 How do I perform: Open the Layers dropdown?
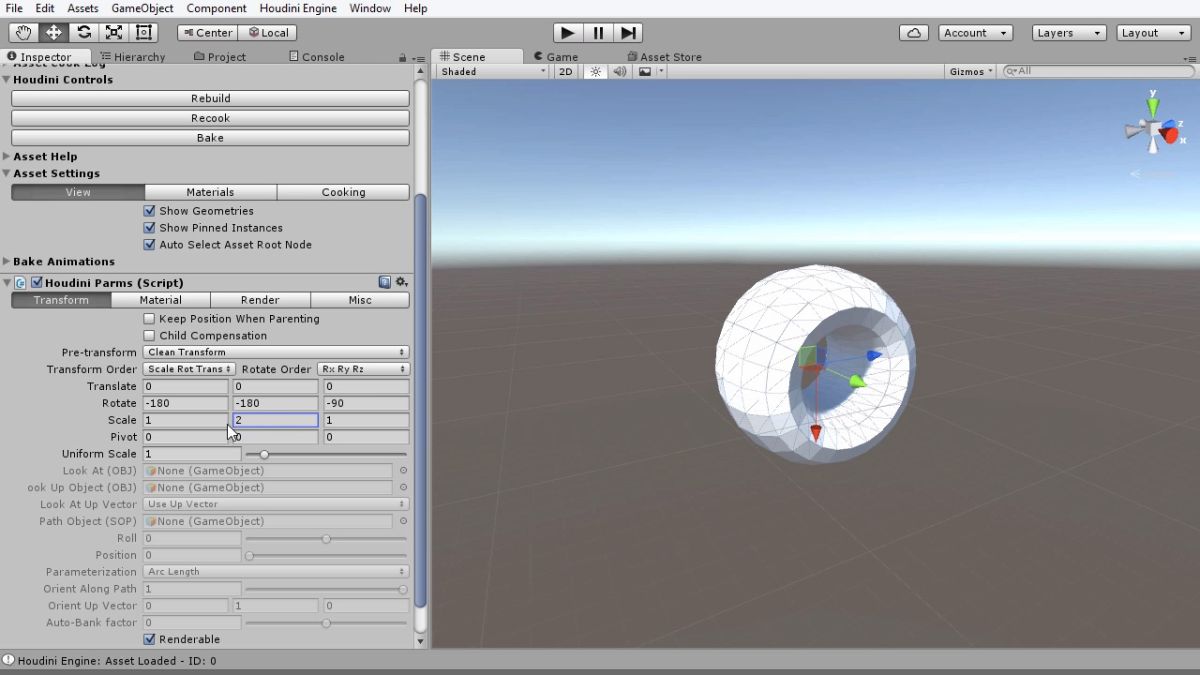click(1069, 33)
